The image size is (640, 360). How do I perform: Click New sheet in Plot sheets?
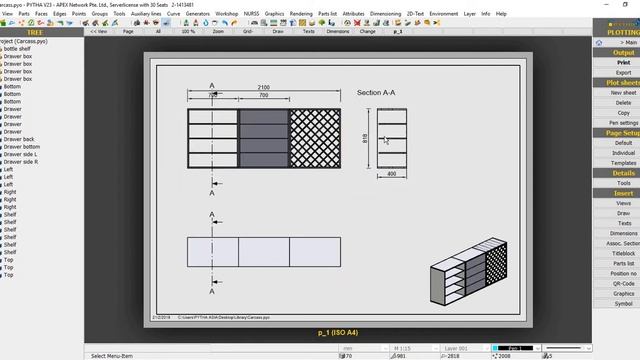(623, 93)
